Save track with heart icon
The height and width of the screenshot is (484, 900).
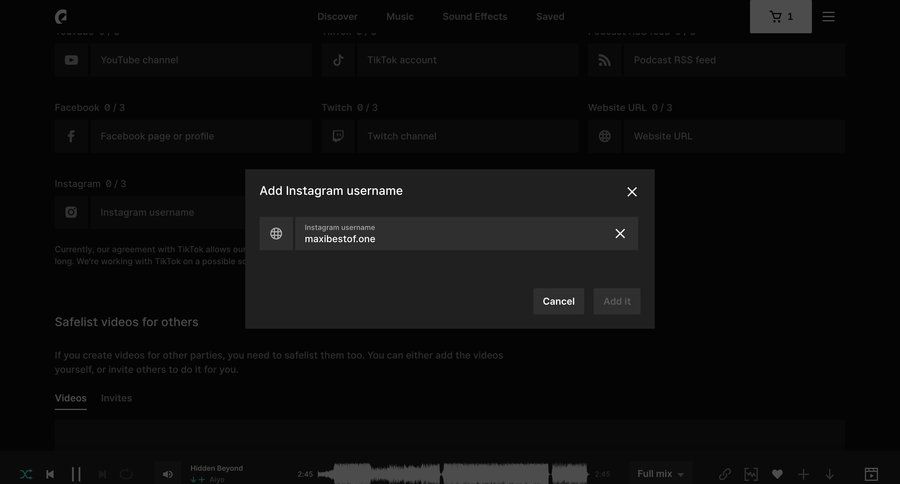click(777, 474)
